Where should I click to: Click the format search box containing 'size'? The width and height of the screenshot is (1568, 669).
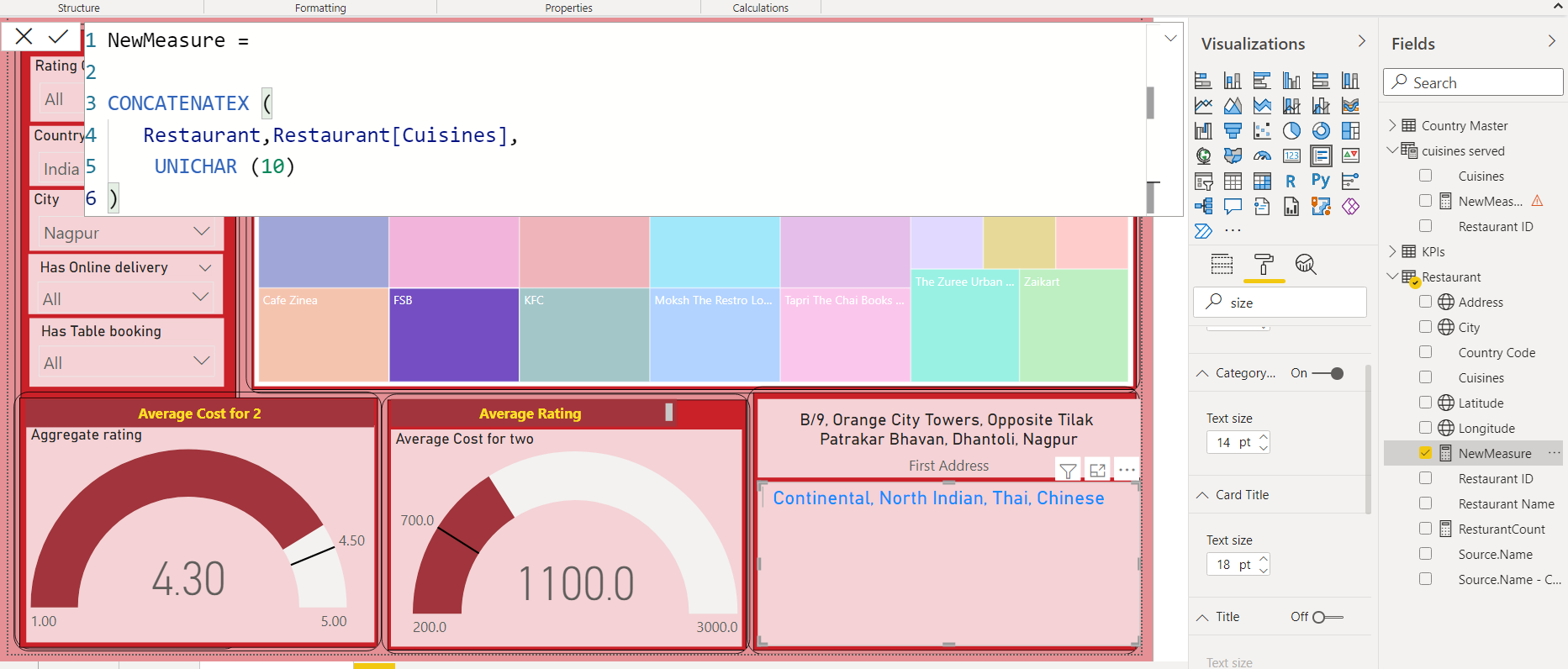1280,303
